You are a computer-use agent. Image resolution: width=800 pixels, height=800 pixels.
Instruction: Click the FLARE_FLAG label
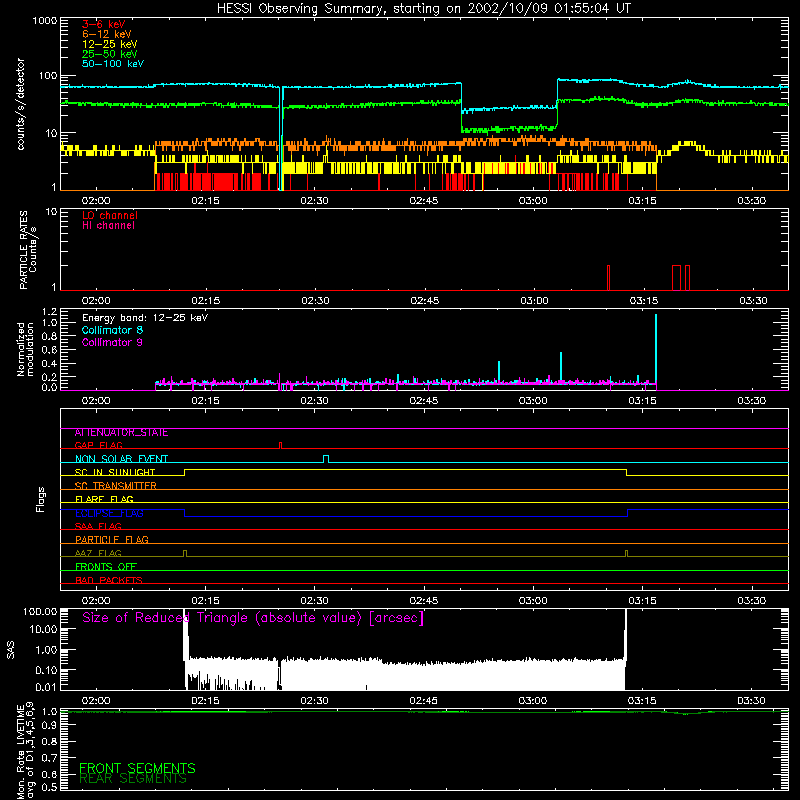point(104,499)
